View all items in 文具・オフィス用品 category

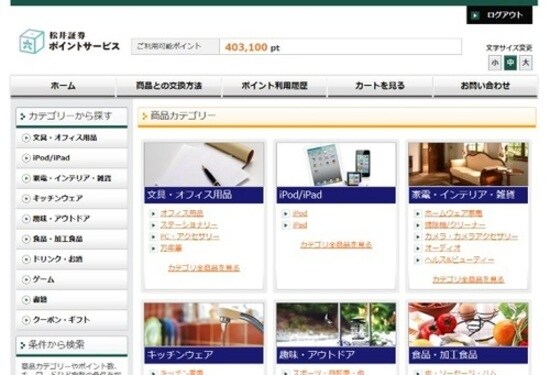tap(204, 268)
